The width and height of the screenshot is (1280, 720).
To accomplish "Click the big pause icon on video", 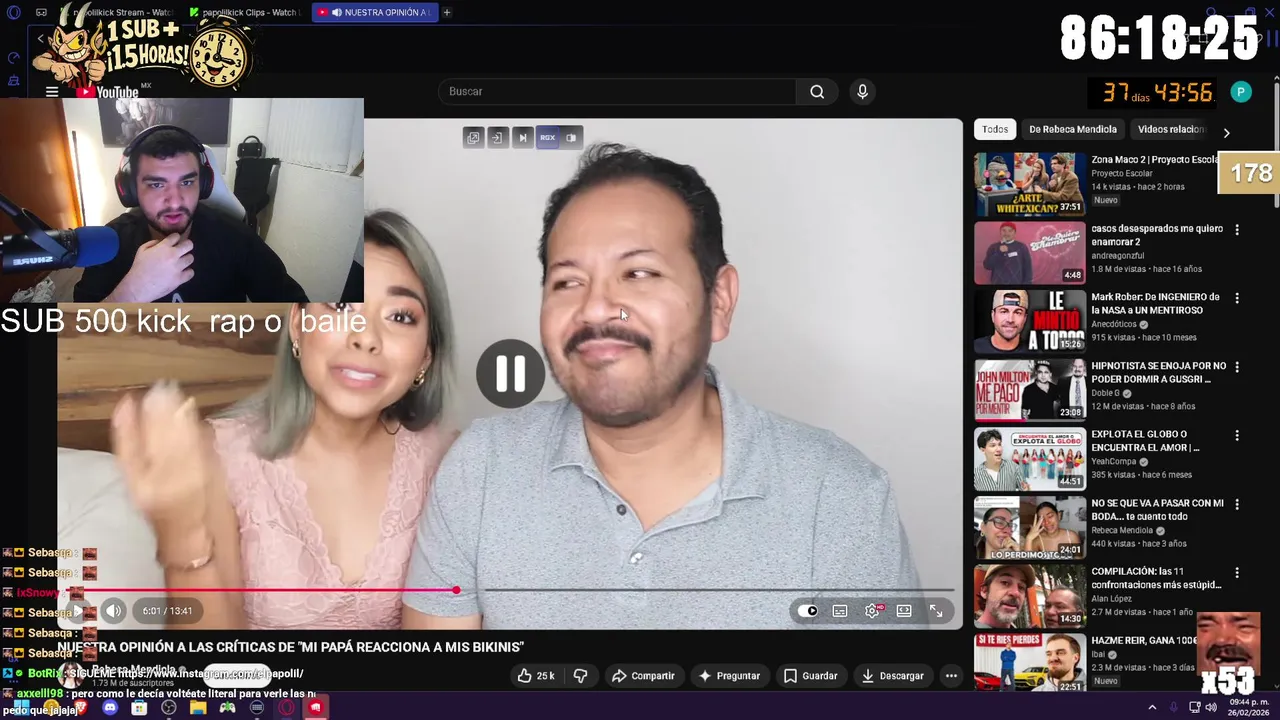I will 511,374.
